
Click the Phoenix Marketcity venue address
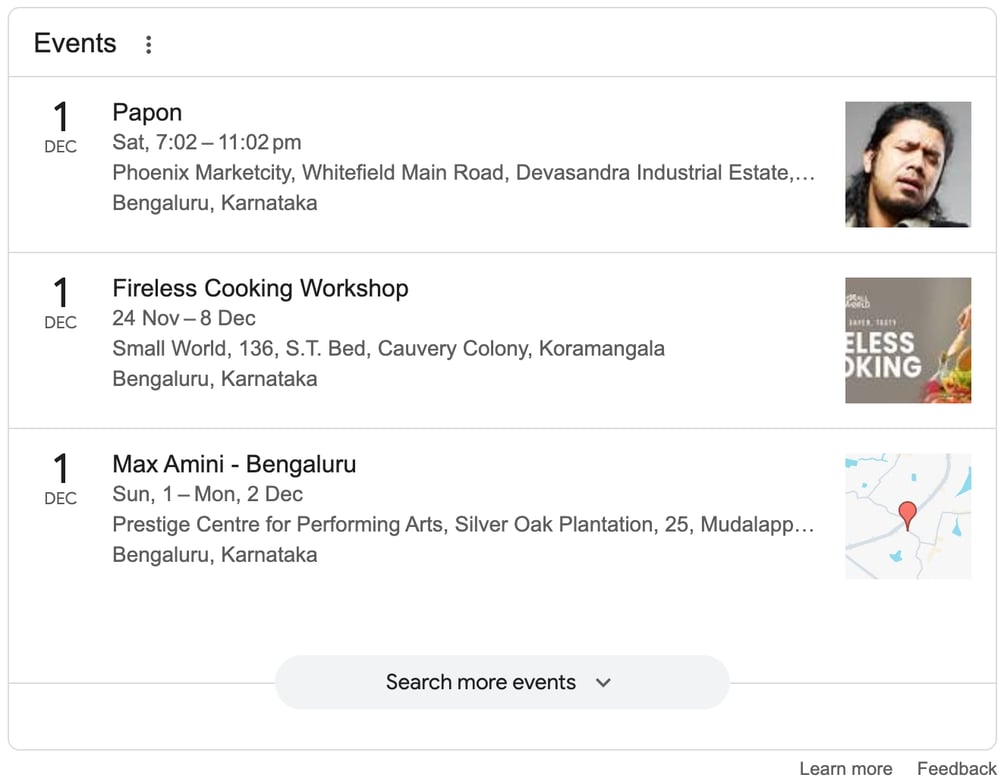pyautogui.click(x=463, y=172)
